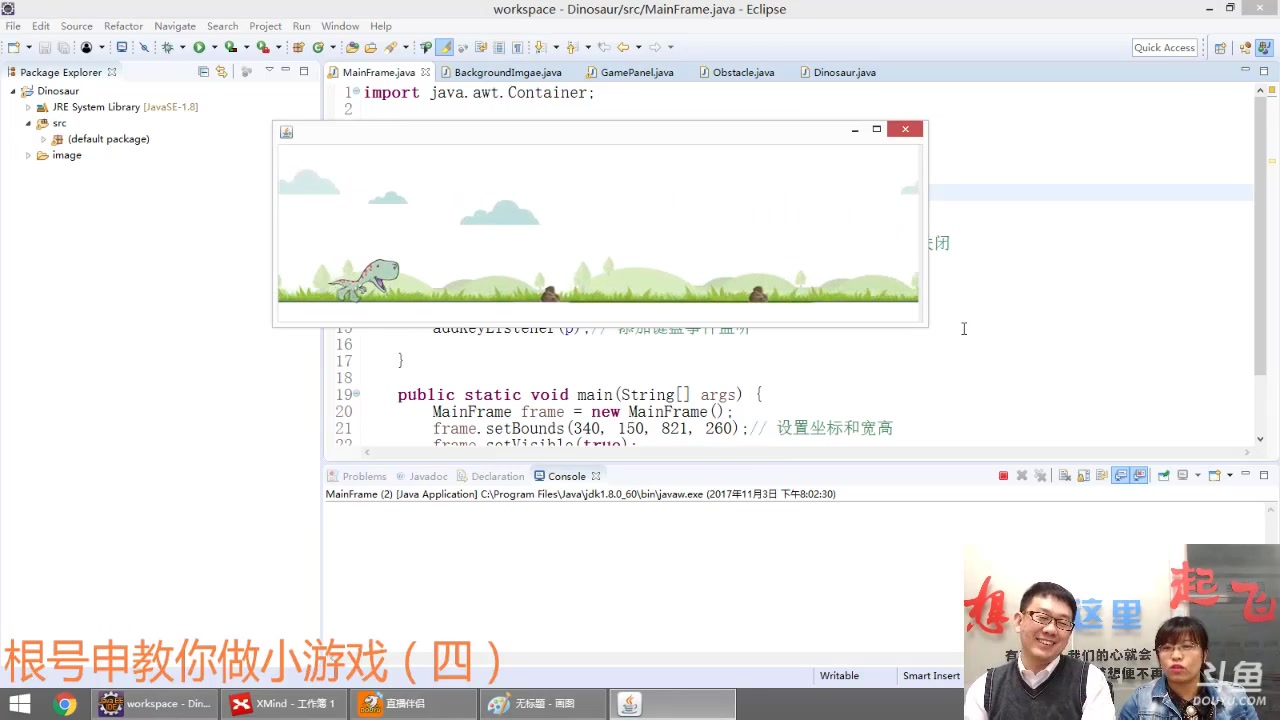Open the Refactor menu
The height and width of the screenshot is (720, 1280).
123,26
